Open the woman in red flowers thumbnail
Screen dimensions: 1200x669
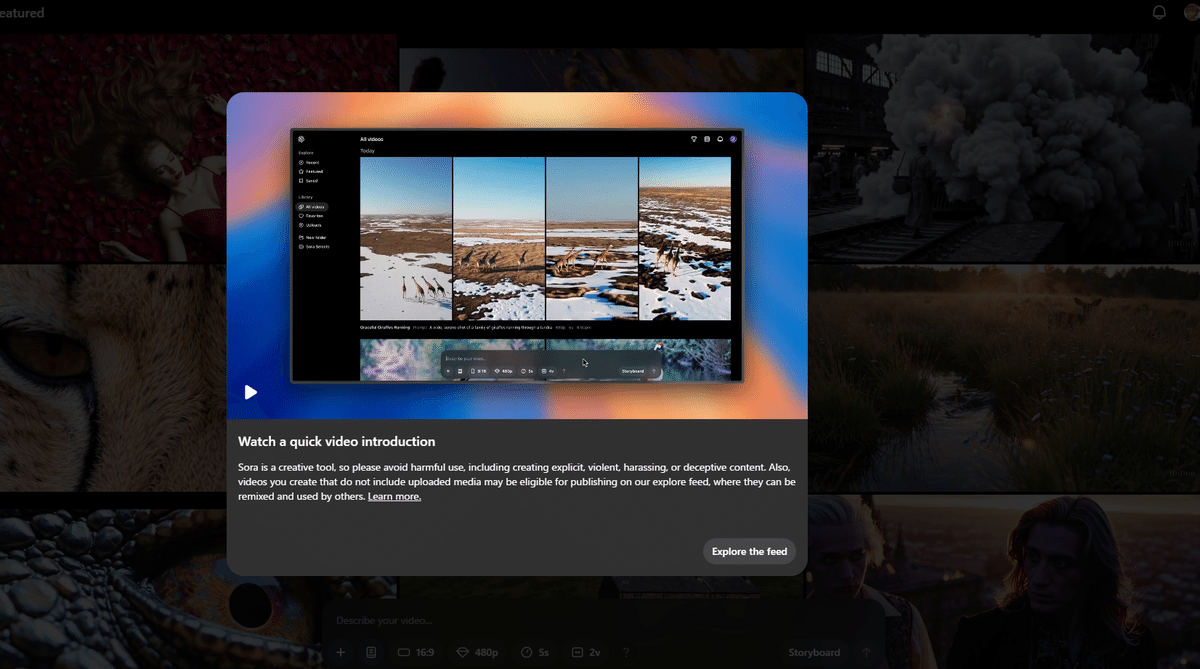[x=113, y=148]
